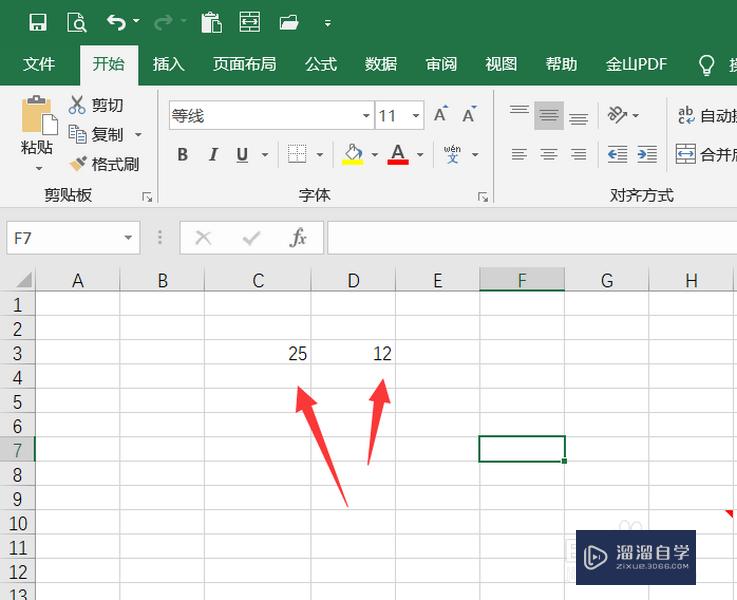Expand the 粘贴 options arrow
Screen dimensions: 737x600
click(39, 168)
